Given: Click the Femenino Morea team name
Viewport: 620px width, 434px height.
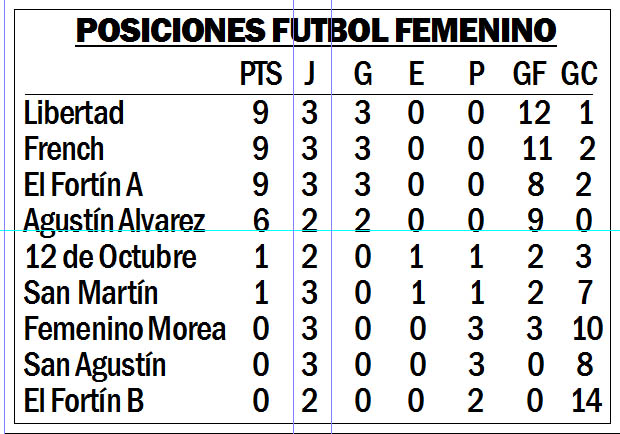Looking at the screenshot, I should point(125,329).
